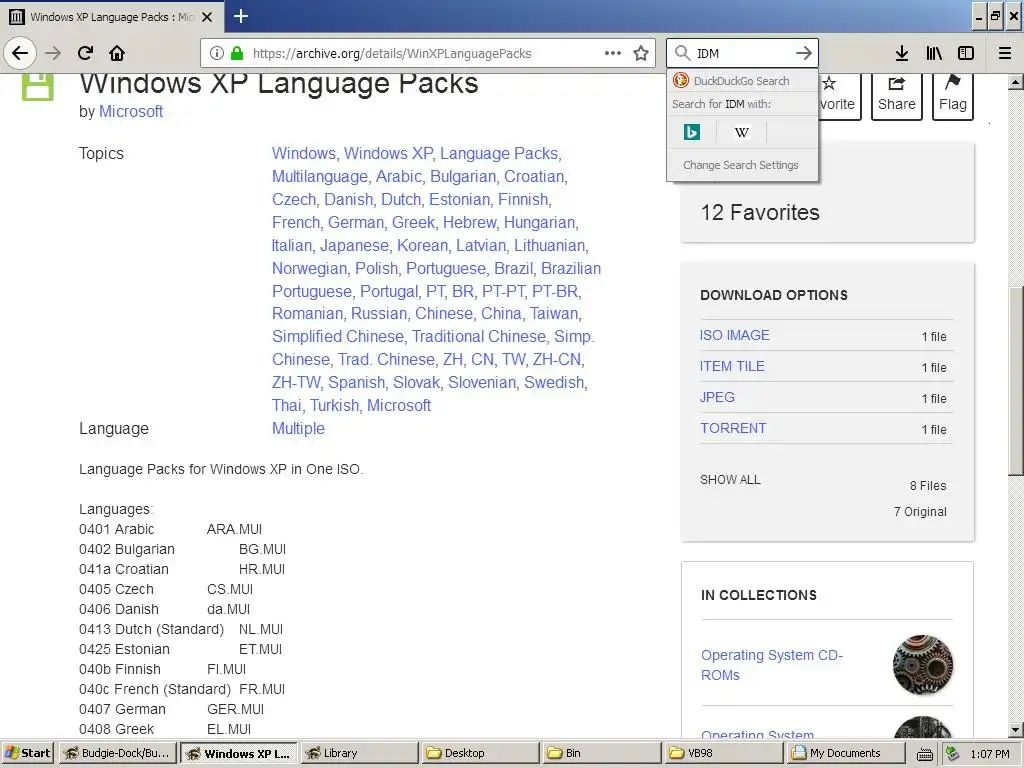The height and width of the screenshot is (768, 1024).
Task: Click into the IDM search box
Action: [742, 53]
